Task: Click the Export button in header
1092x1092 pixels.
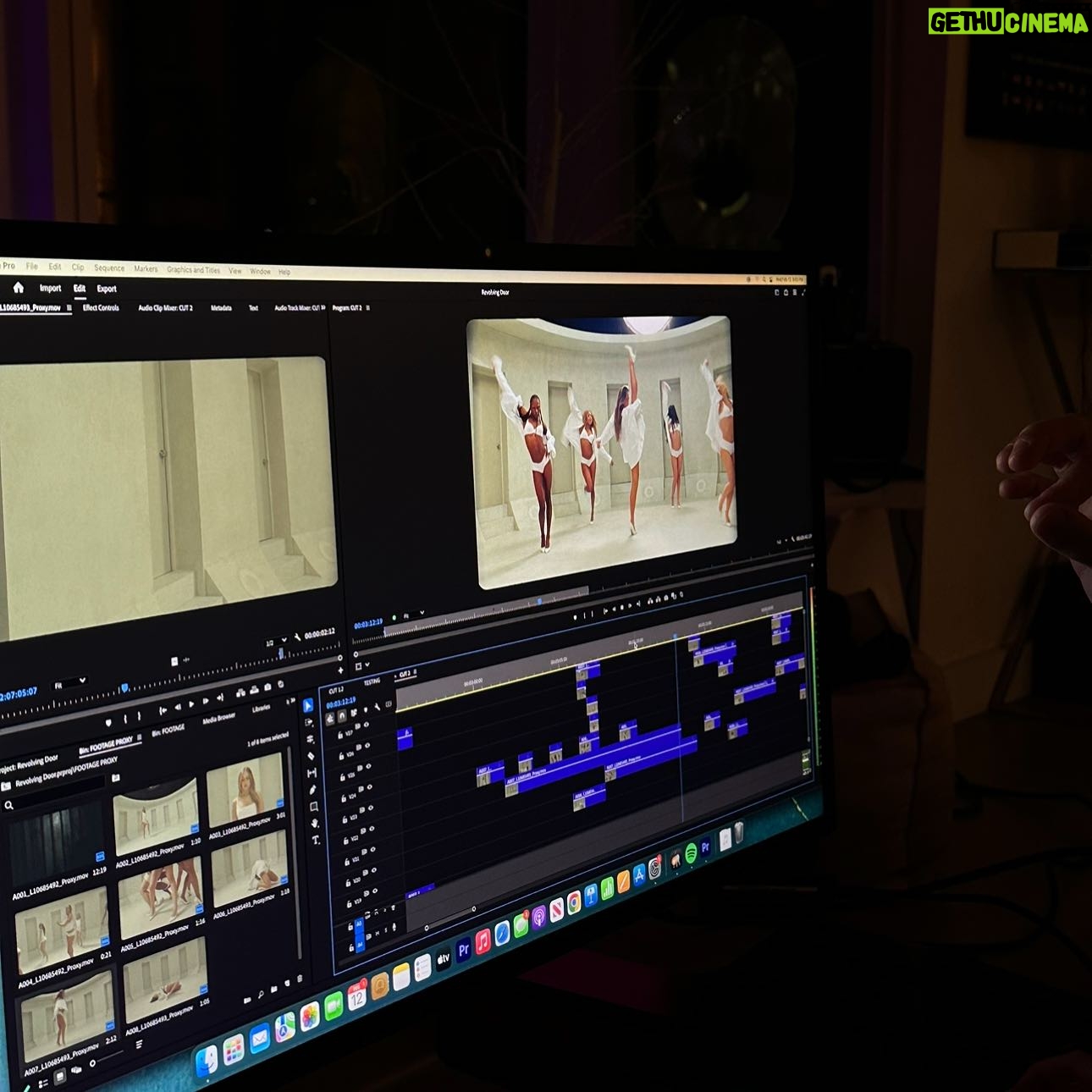Action: [107, 289]
